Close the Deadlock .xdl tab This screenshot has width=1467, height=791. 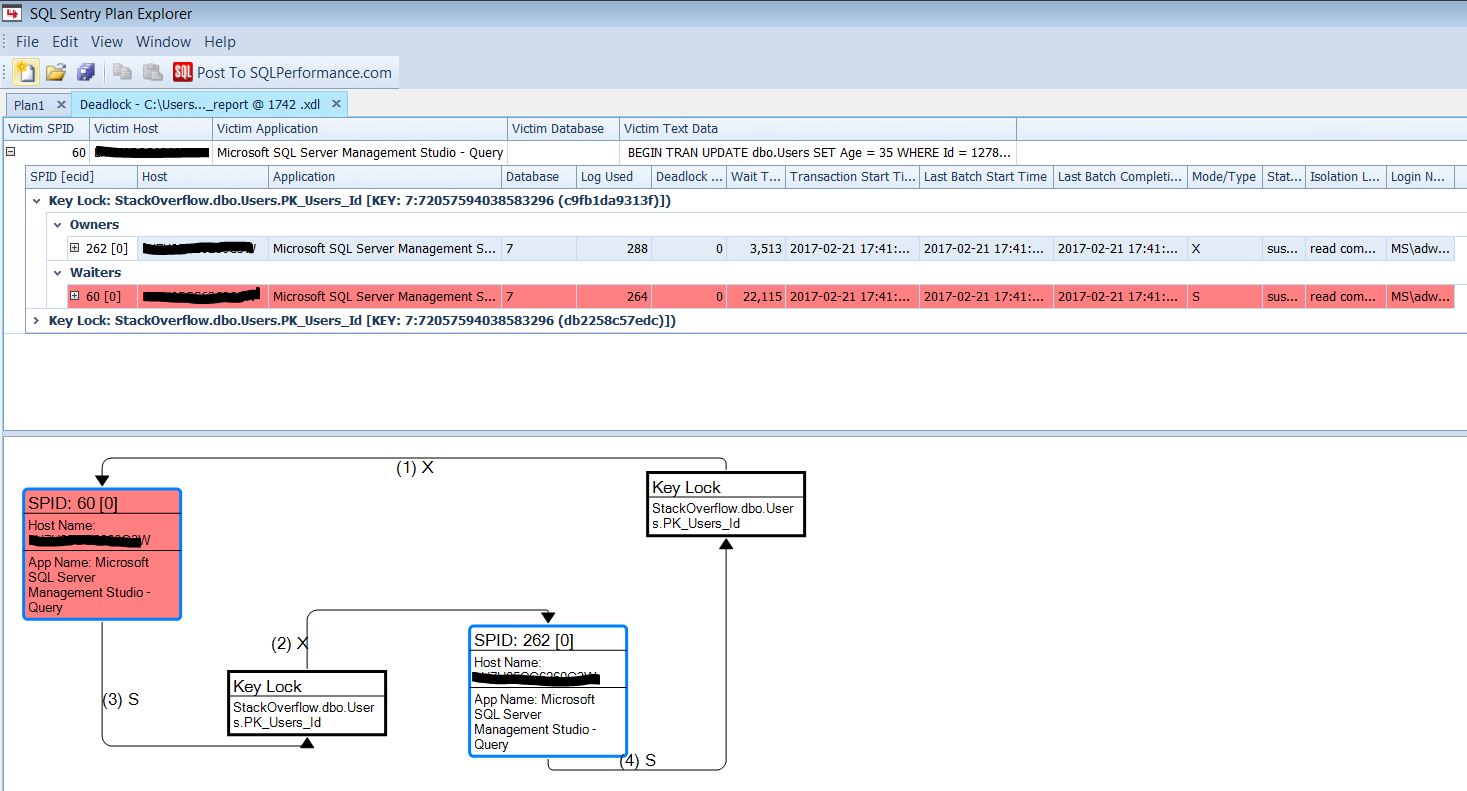pyautogui.click(x=337, y=103)
